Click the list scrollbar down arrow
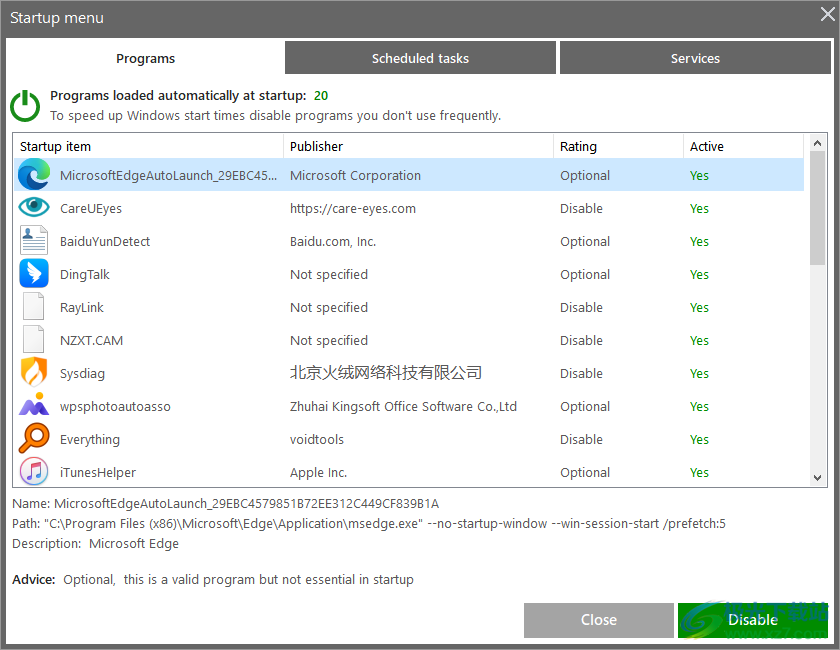Image resolution: width=840 pixels, height=650 pixels. (817, 478)
